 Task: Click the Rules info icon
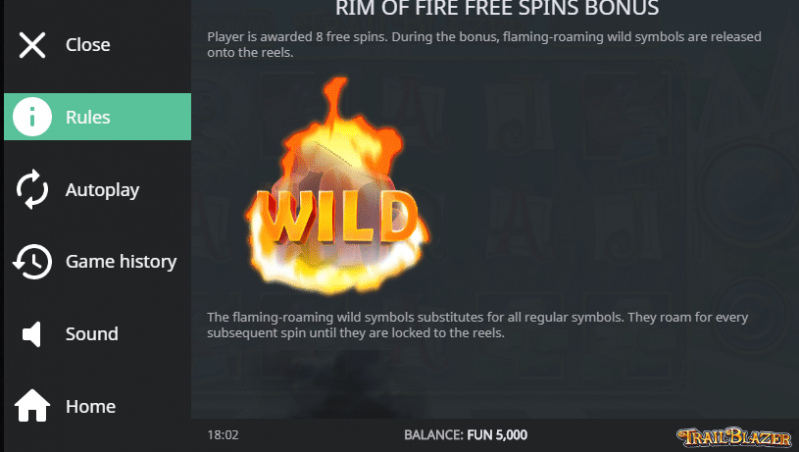click(32, 117)
